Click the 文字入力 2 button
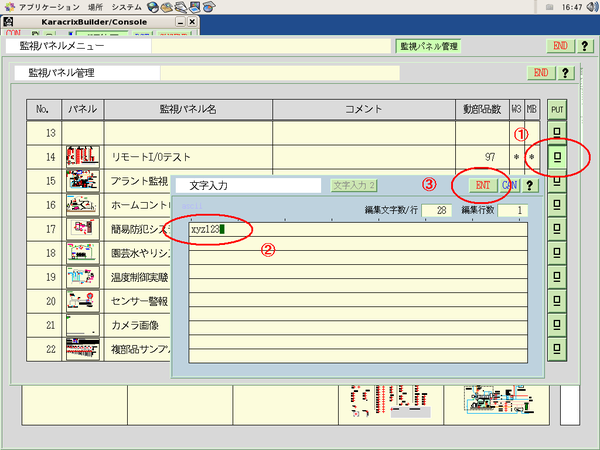The width and height of the screenshot is (600, 450). [x=354, y=185]
